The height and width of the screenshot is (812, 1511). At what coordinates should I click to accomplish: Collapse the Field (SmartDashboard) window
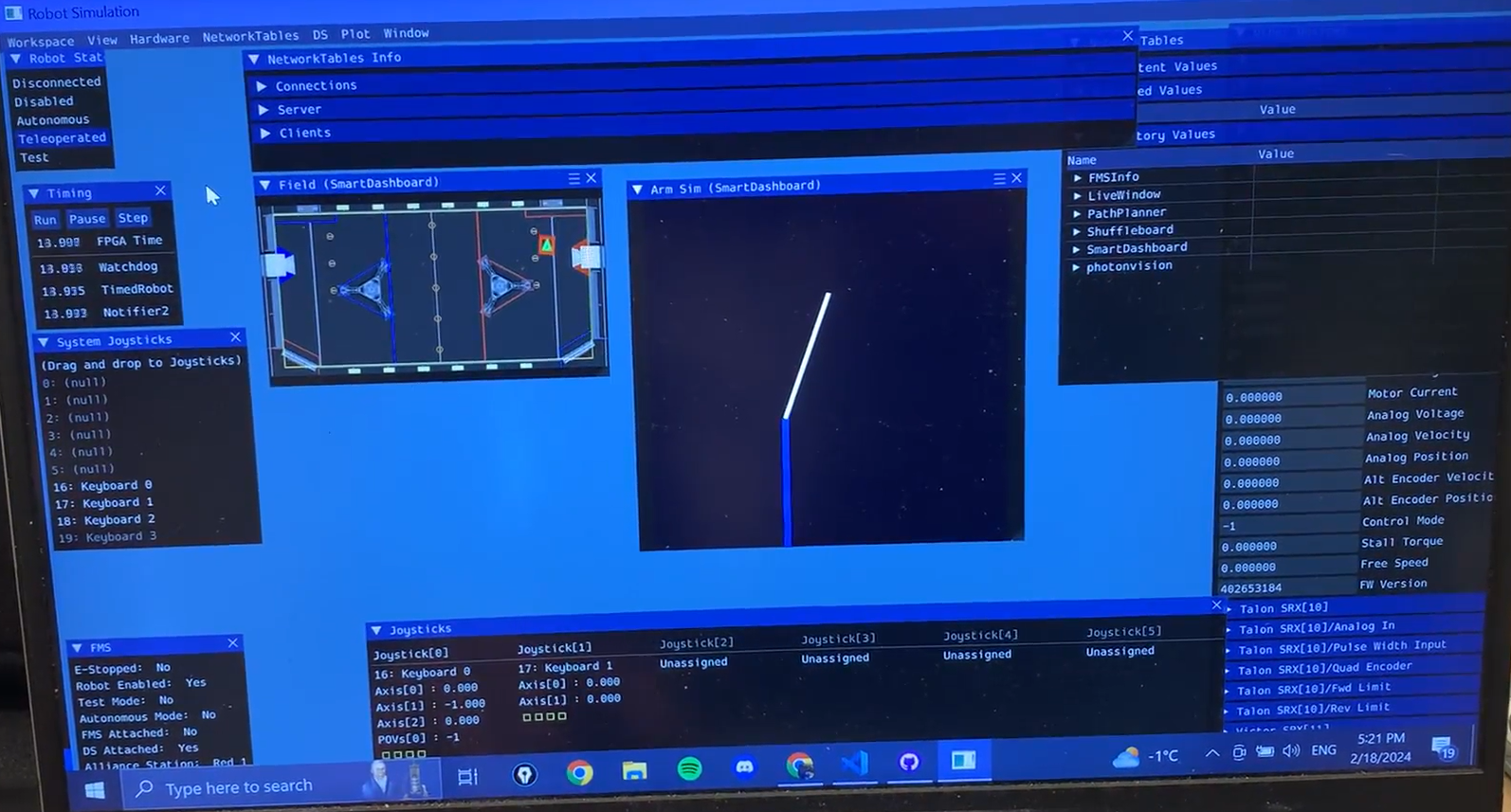265,185
